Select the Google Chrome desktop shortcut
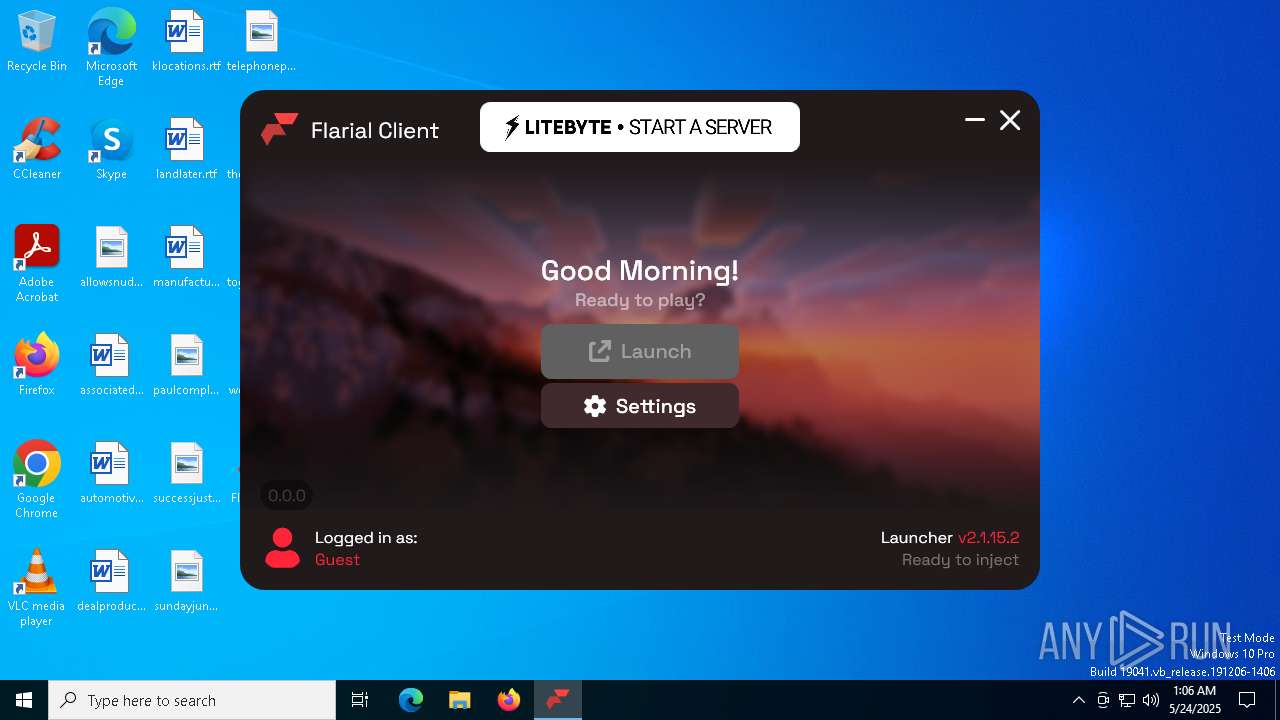 37,480
